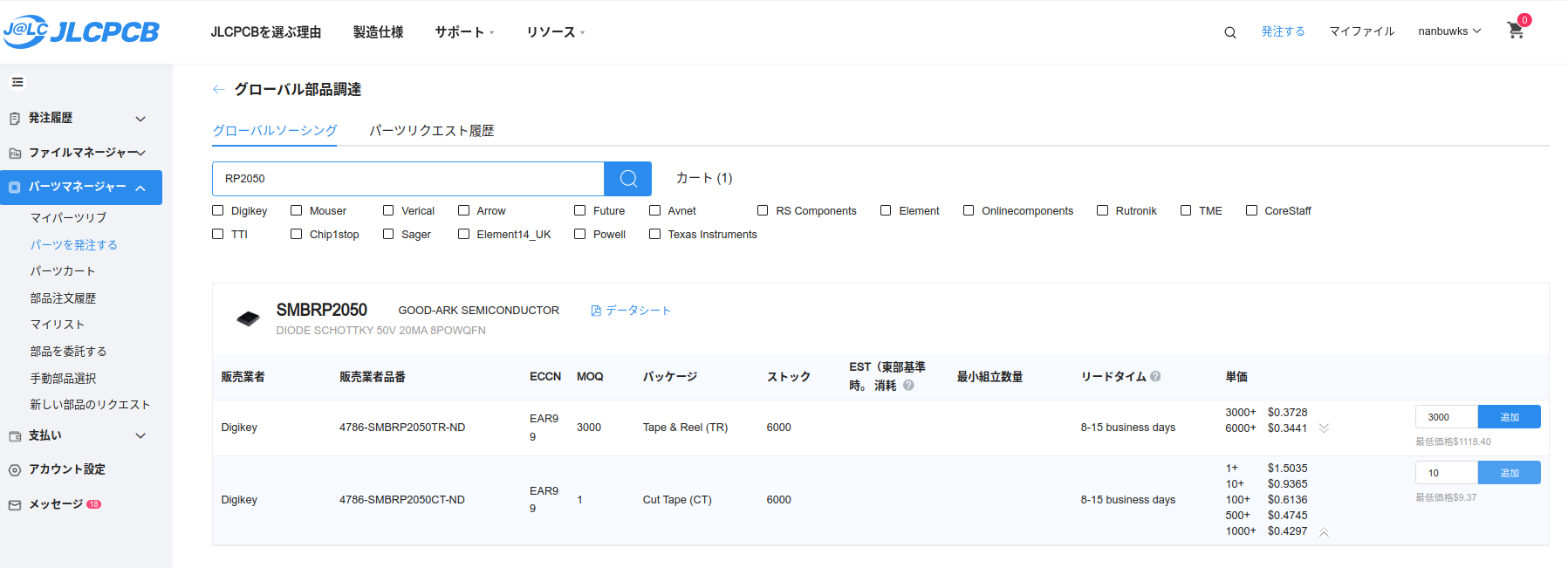Open パーツを発注する in sidebar
Screen dimensions: 1568x568
(x=74, y=245)
